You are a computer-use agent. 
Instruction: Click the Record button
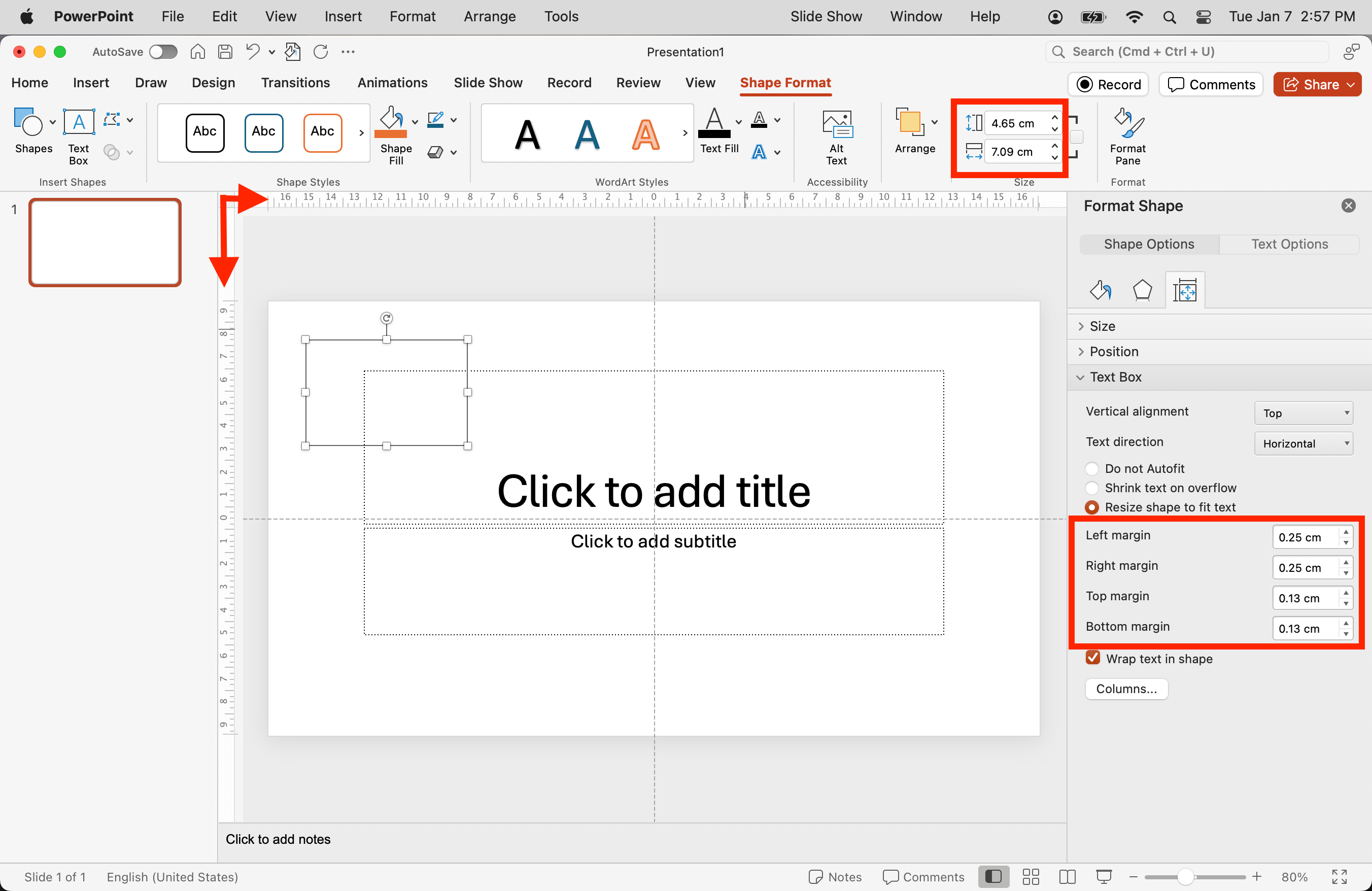click(x=1108, y=85)
